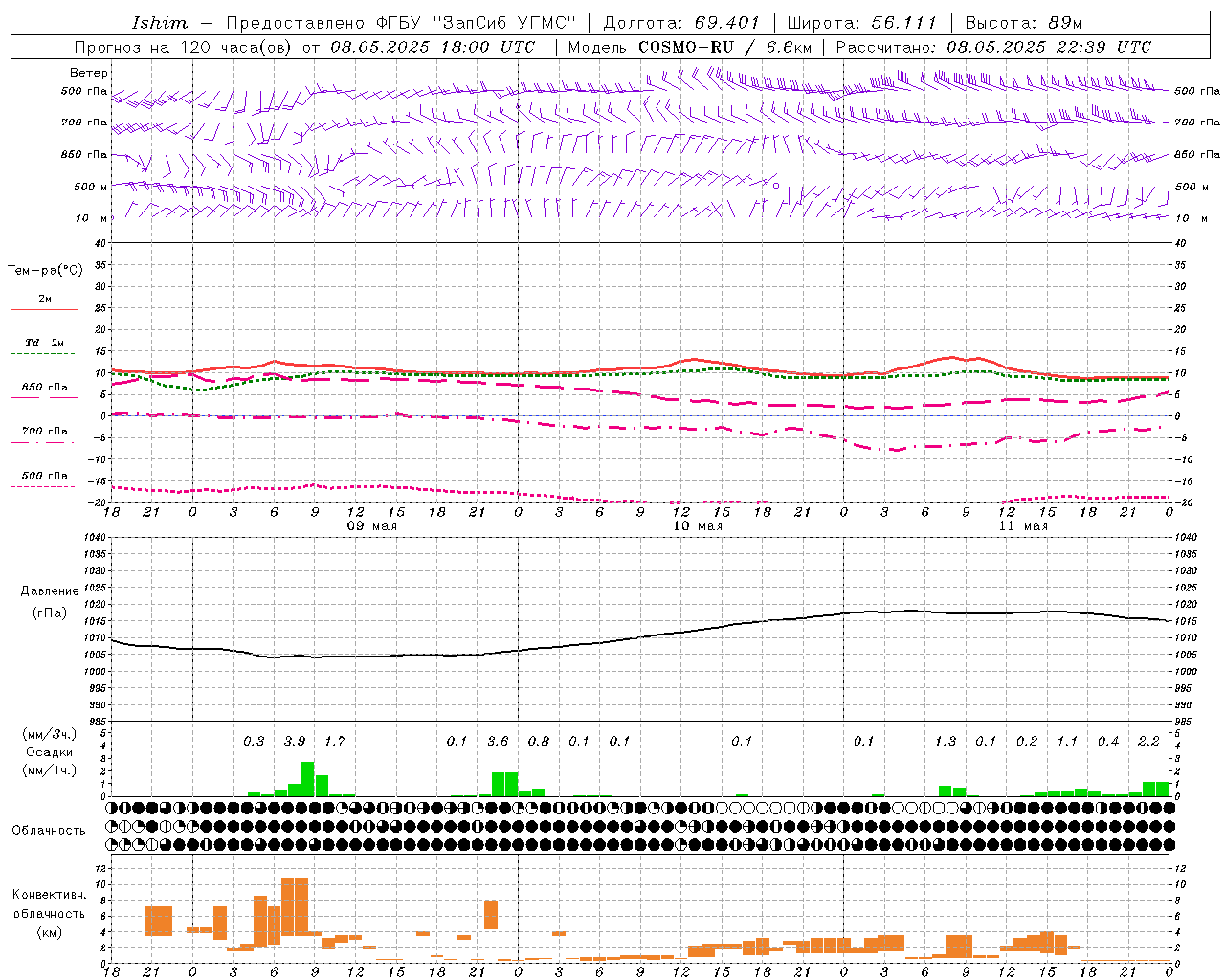Click "Прогноз на 120 часа(ов)" header text
Screen dimensions: 1225x980
click(x=185, y=47)
